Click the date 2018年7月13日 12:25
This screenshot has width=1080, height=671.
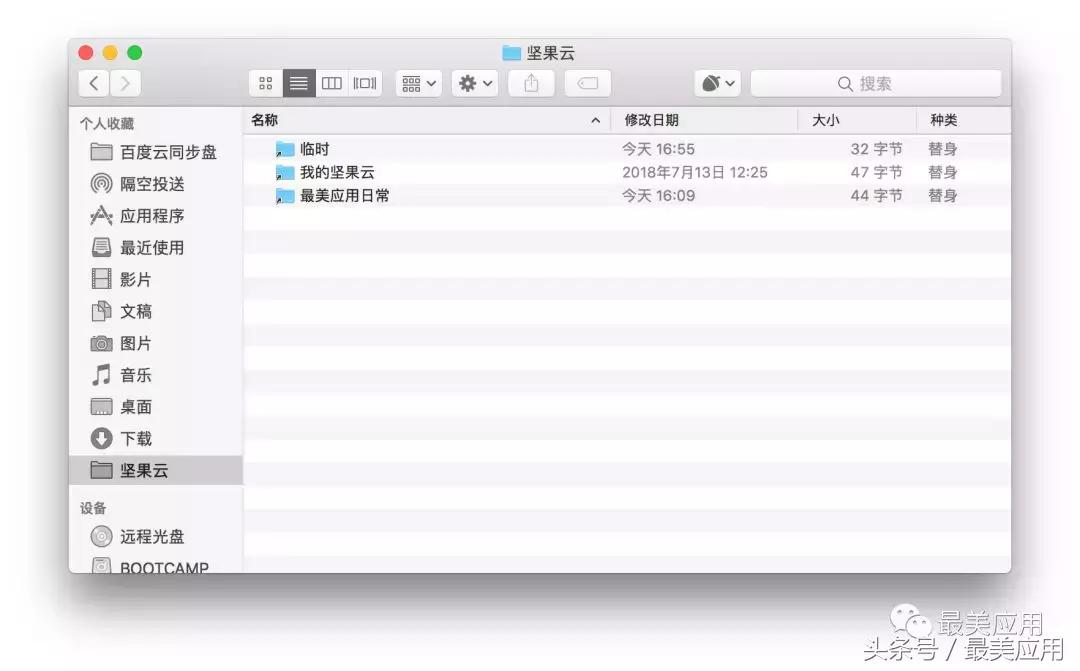coord(694,172)
